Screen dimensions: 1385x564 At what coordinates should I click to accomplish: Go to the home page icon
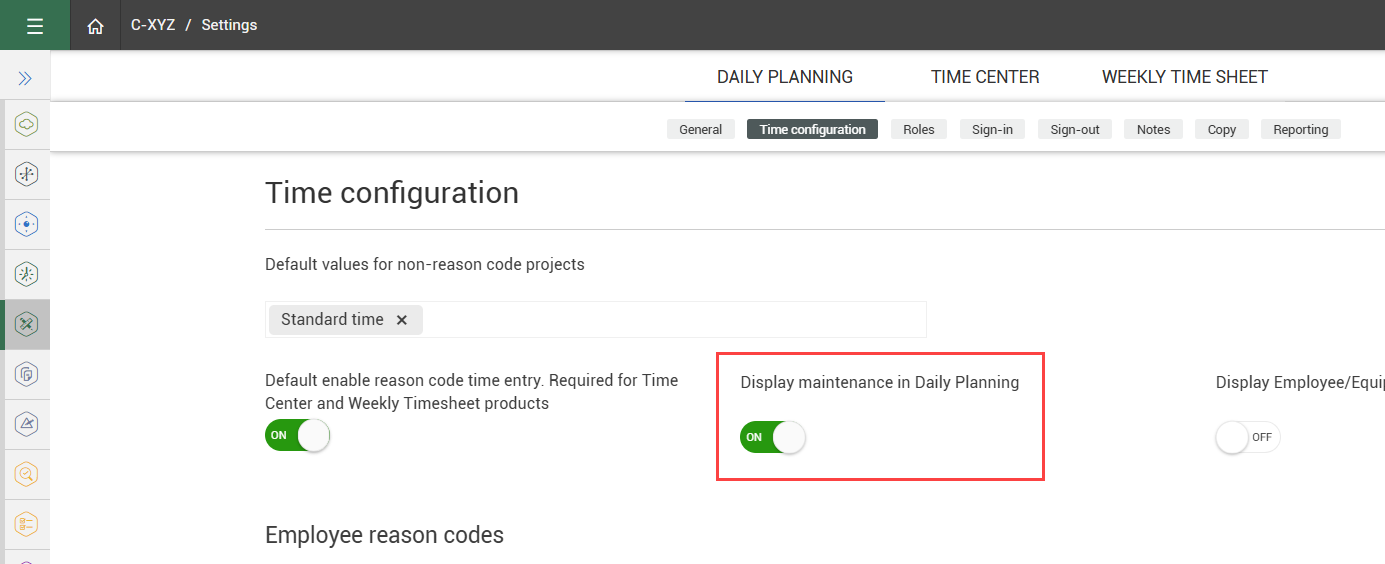coord(95,26)
